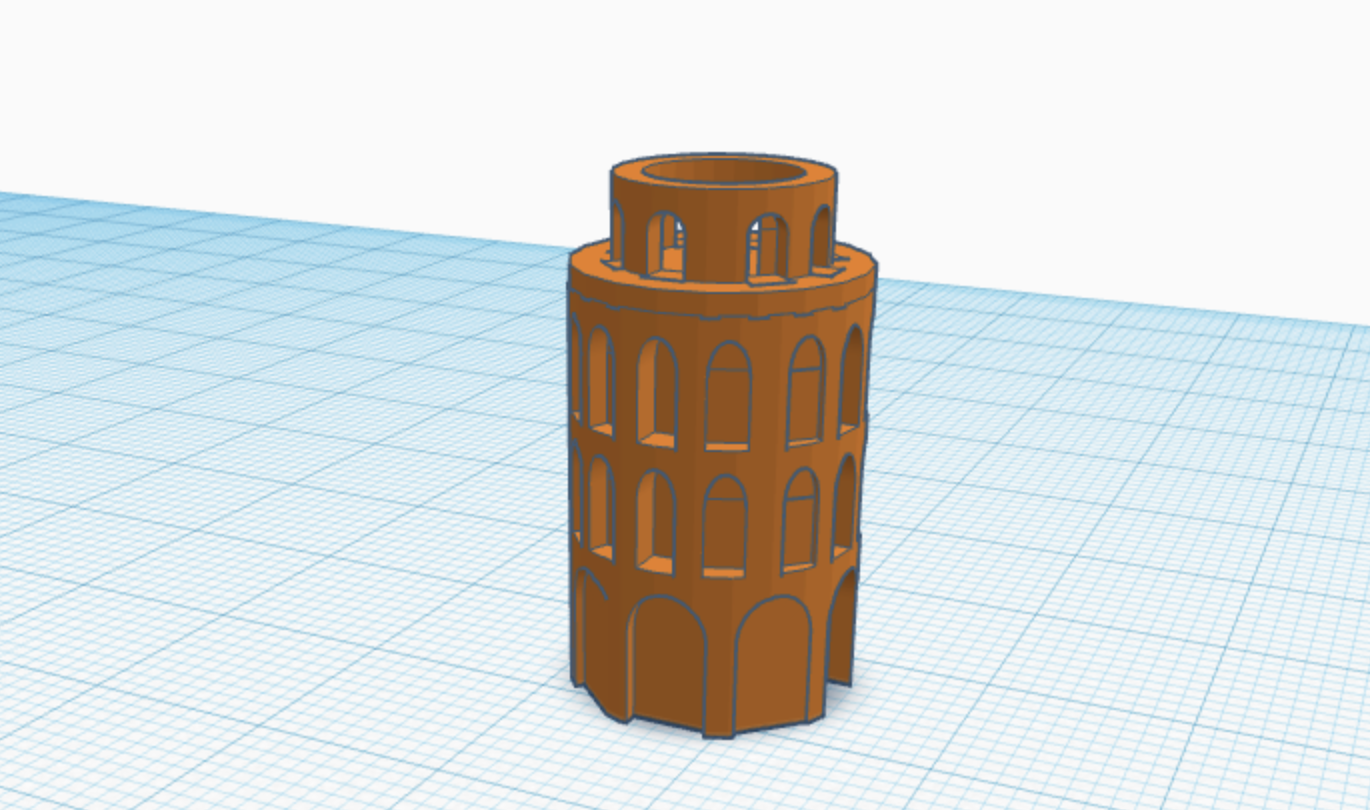
Task: Click the white background above the workplane
Action: 300,80
